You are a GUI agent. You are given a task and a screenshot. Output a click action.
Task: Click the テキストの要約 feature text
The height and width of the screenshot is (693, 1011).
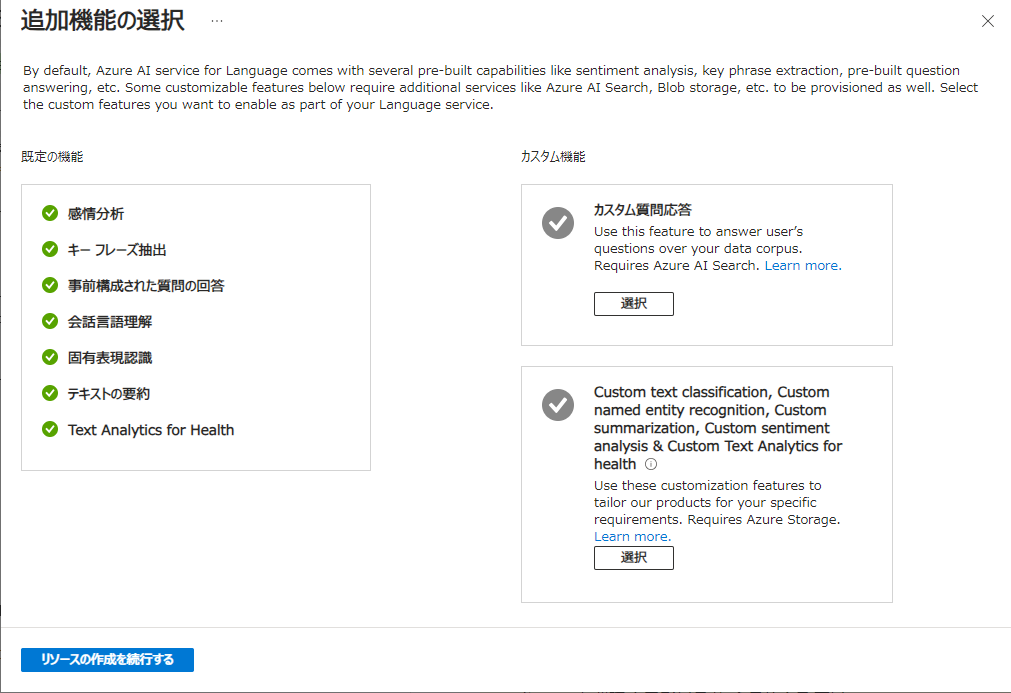tap(108, 394)
